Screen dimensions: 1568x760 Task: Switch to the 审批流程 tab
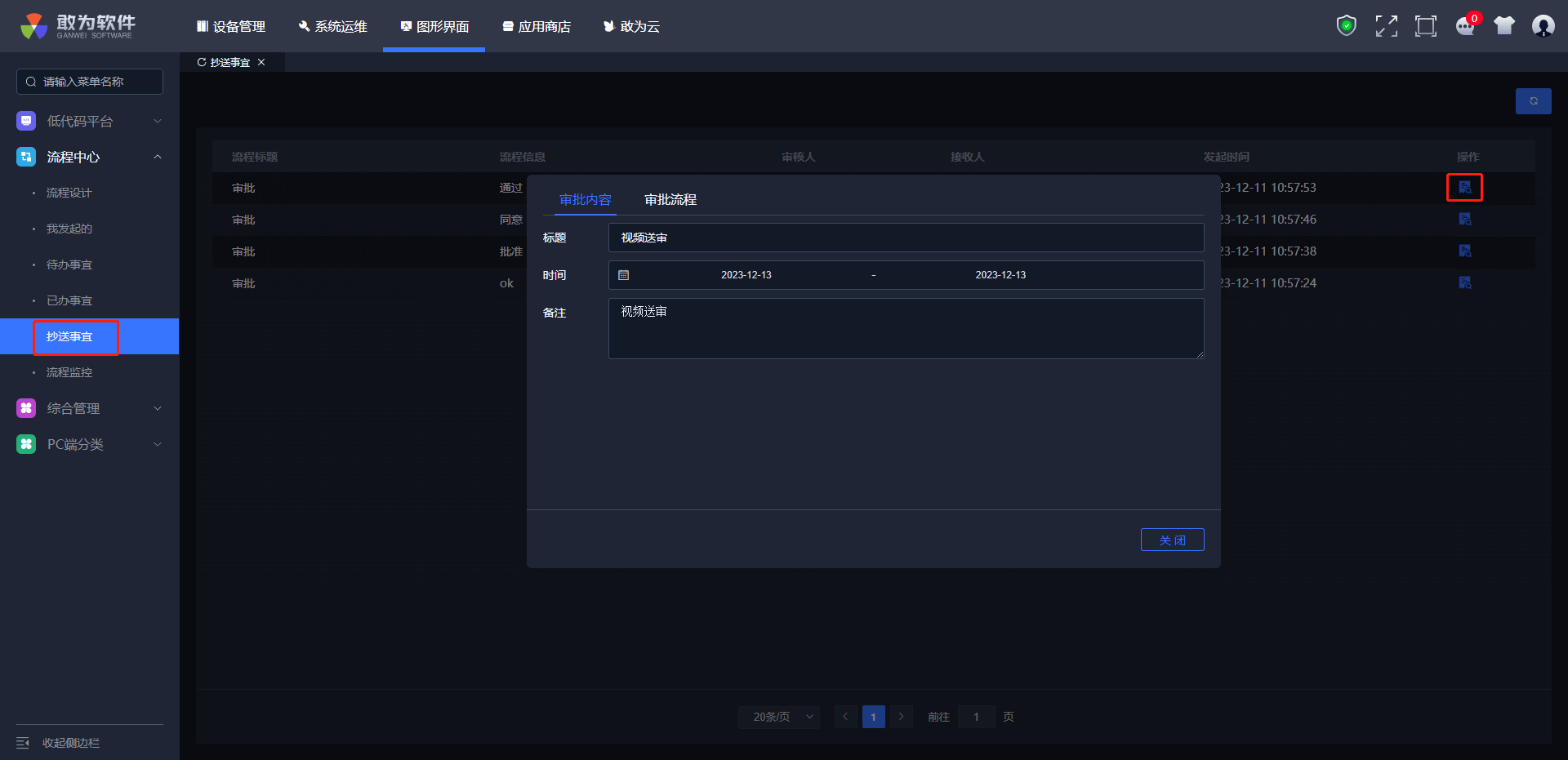(670, 200)
